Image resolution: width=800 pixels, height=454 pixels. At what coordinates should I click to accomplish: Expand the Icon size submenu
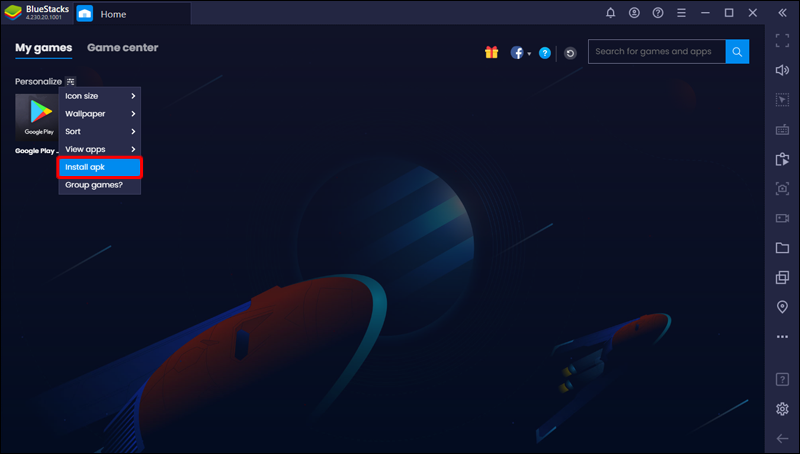click(x=99, y=96)
